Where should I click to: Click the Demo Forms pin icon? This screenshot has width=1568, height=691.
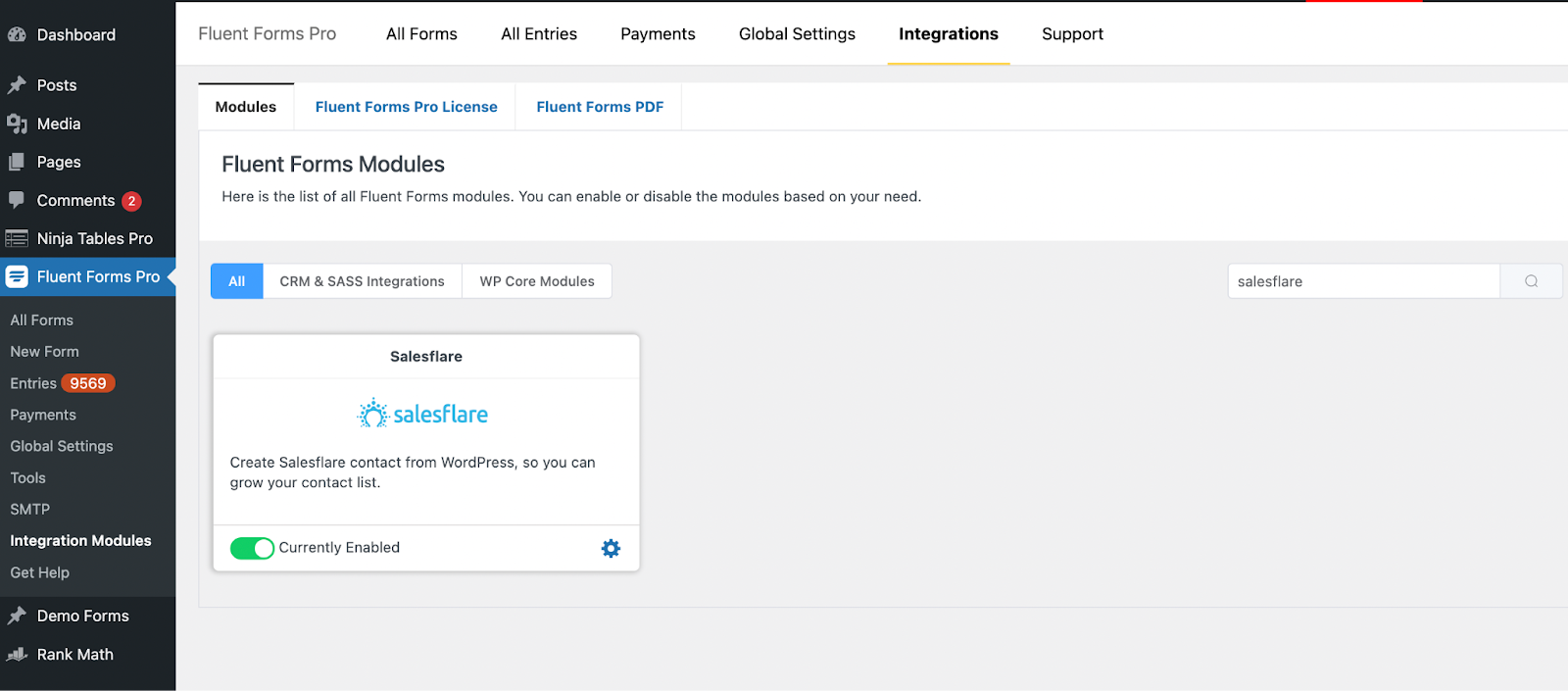17,616
